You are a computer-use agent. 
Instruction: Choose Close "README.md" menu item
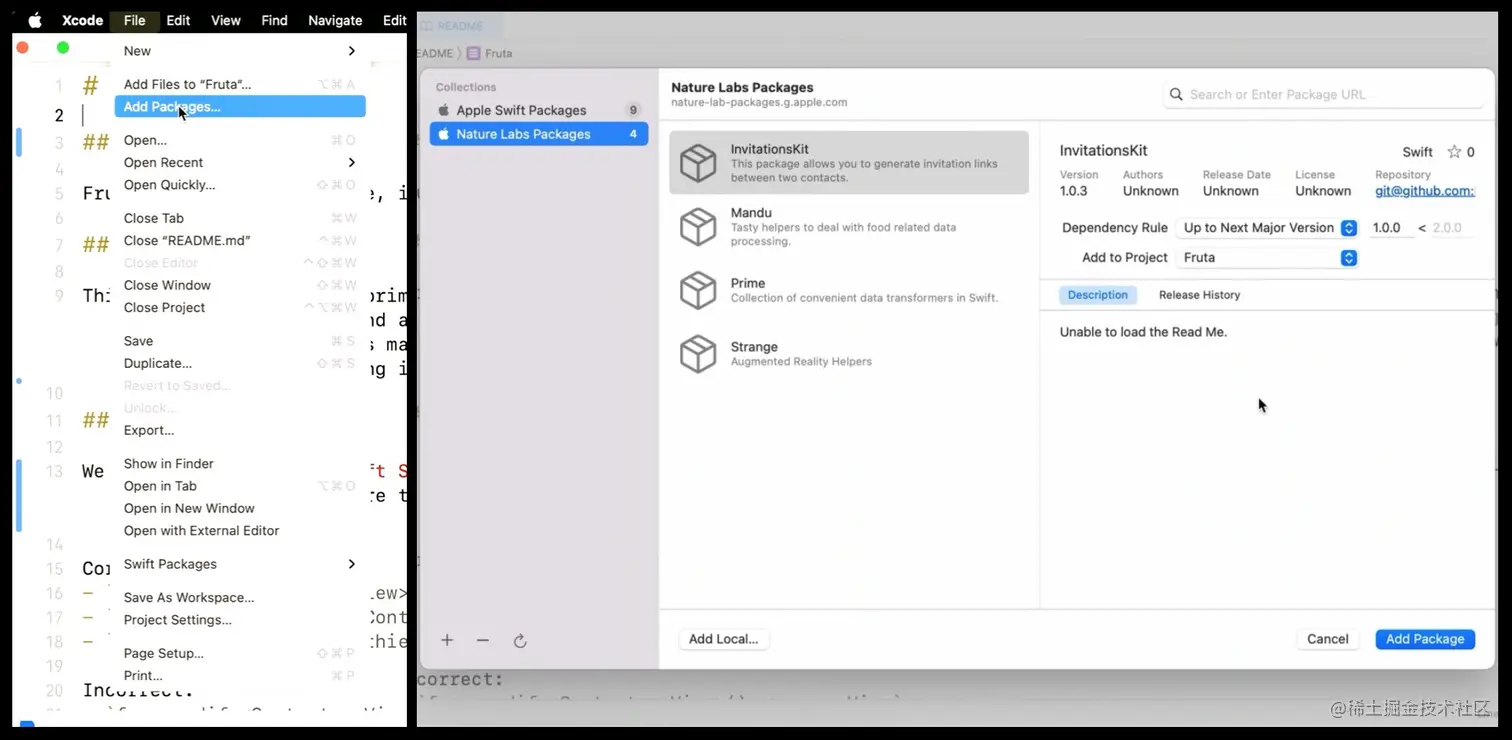pos(240,240)
